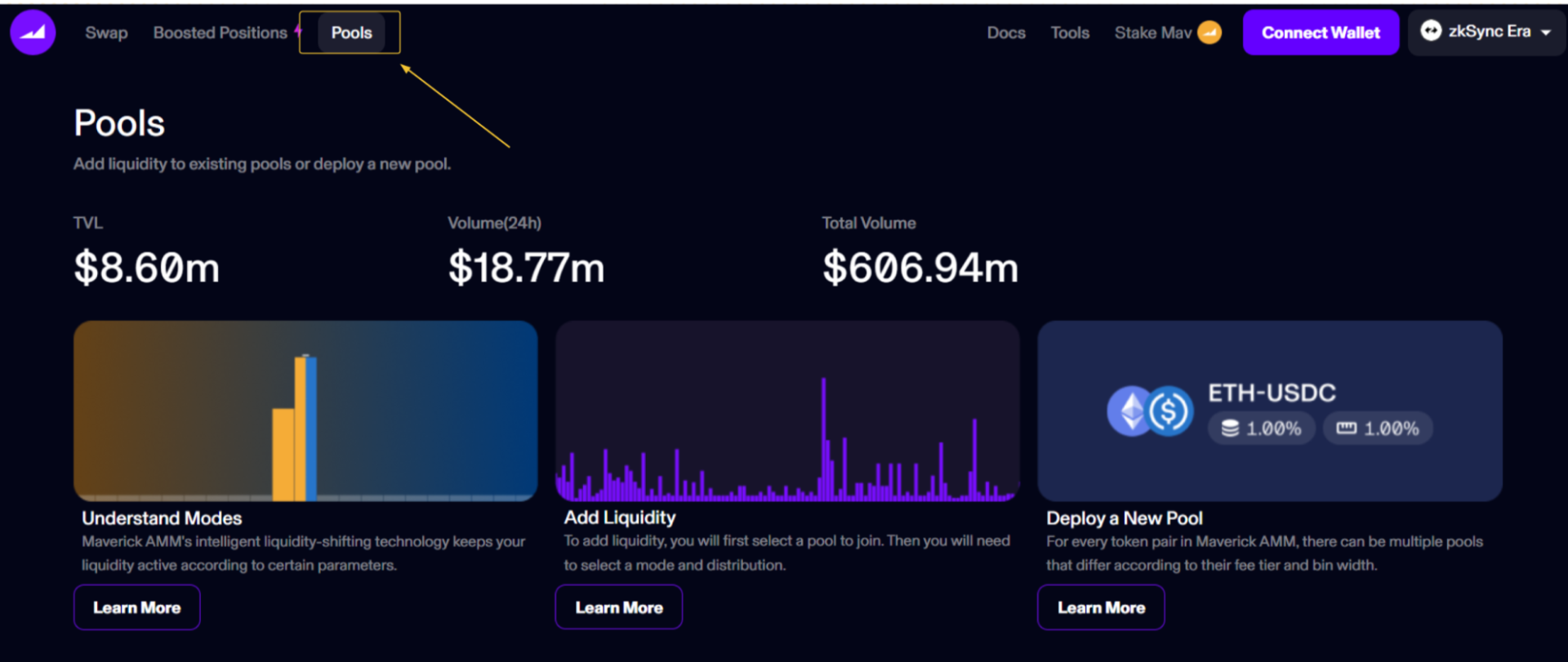Click the 'Add liquidity to existing pools' subtitle
The width and height of the screenshot is (1568, 662).
pyautogui.click(x=262, y=164)
